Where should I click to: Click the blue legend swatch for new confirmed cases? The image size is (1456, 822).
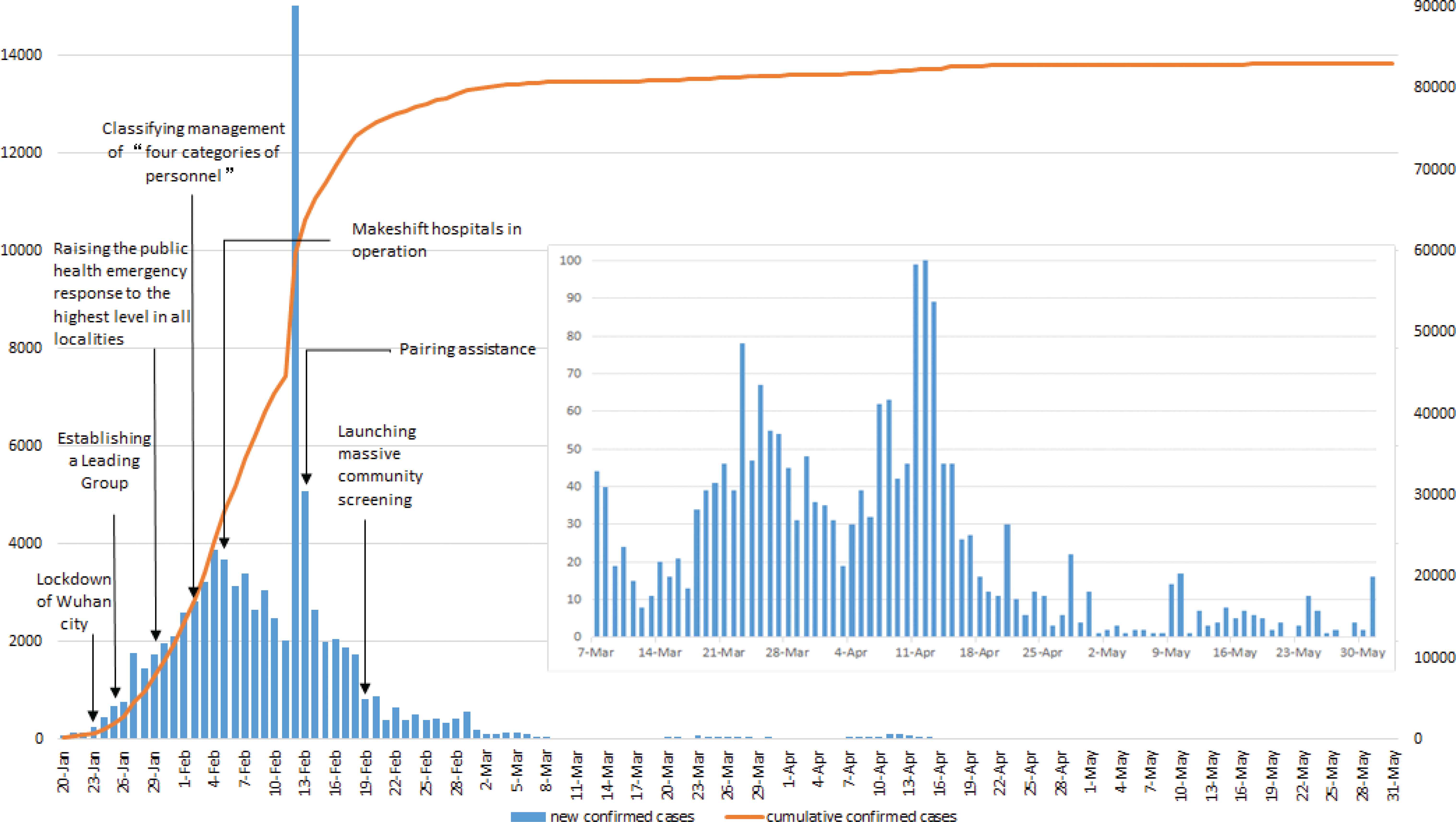tap(528, 816)
